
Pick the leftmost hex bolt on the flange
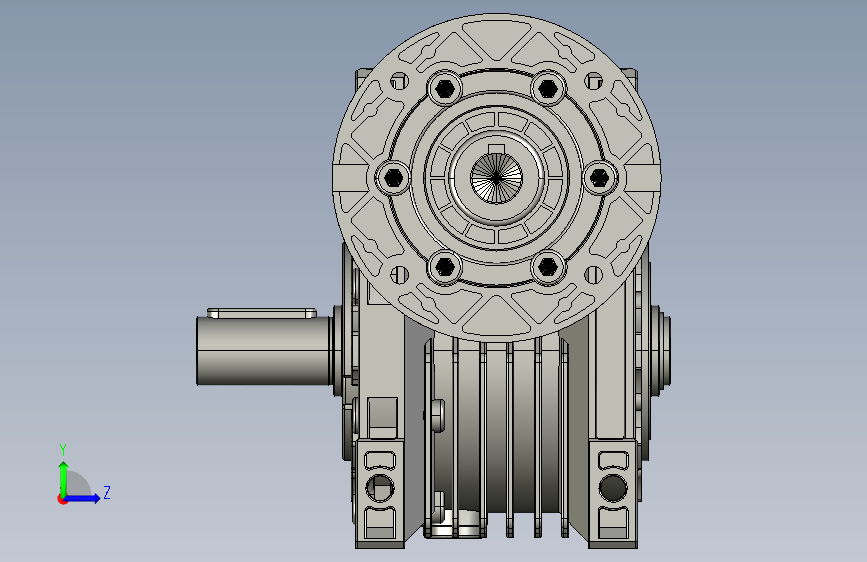click(x=393, y=178)
